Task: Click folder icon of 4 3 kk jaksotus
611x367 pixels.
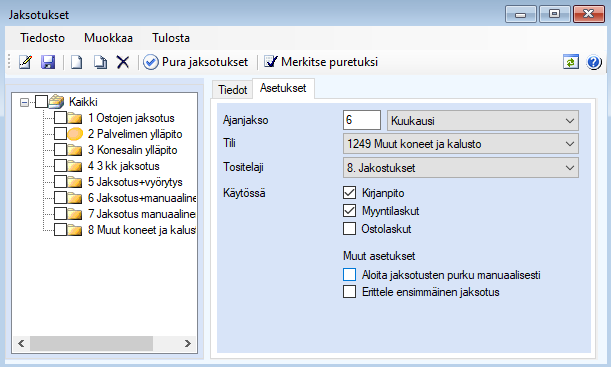Action: coord(75,166)
